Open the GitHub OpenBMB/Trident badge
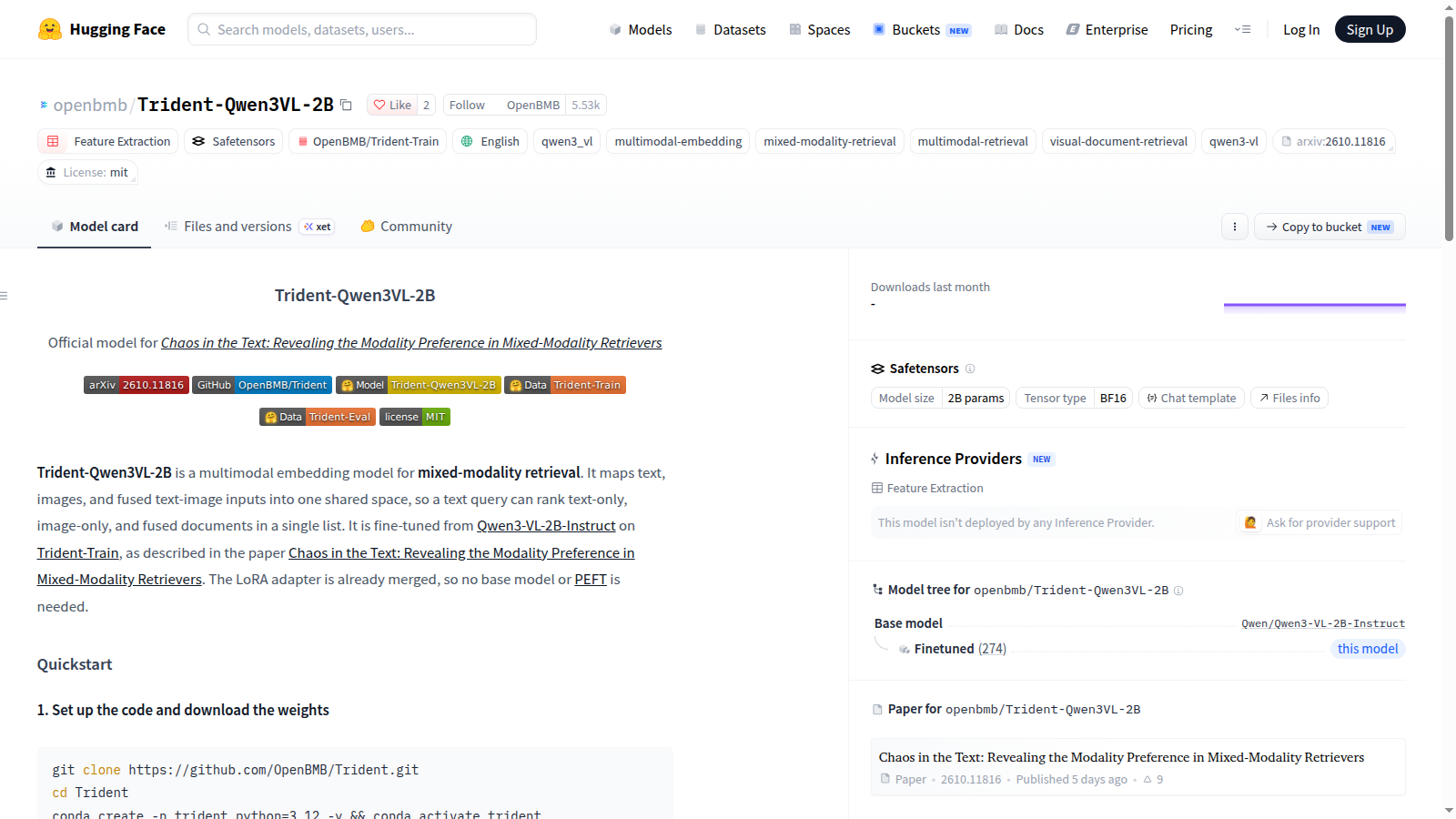This screenshot has width=1456, height=819. (262, 385)
